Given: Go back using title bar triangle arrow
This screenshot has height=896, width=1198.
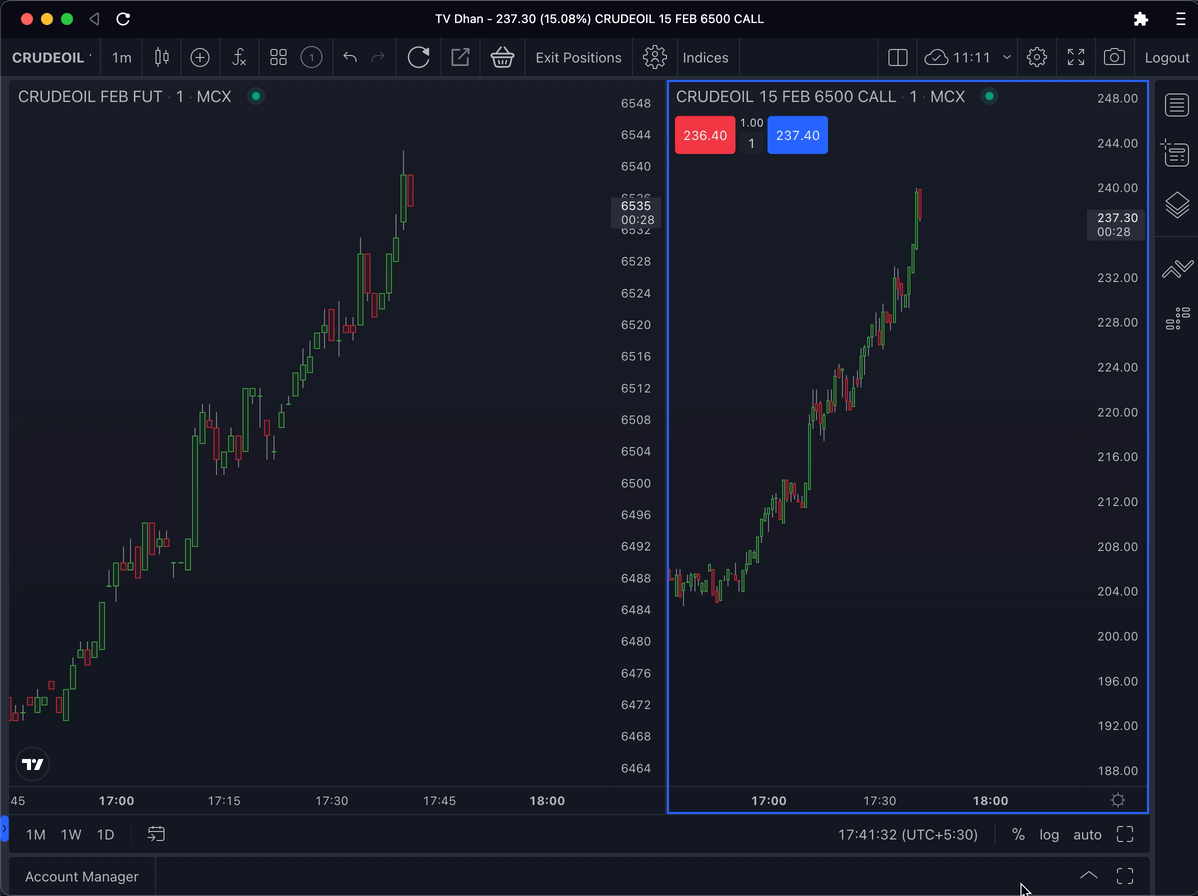Looking at the screenshot, I should (94, 19).
